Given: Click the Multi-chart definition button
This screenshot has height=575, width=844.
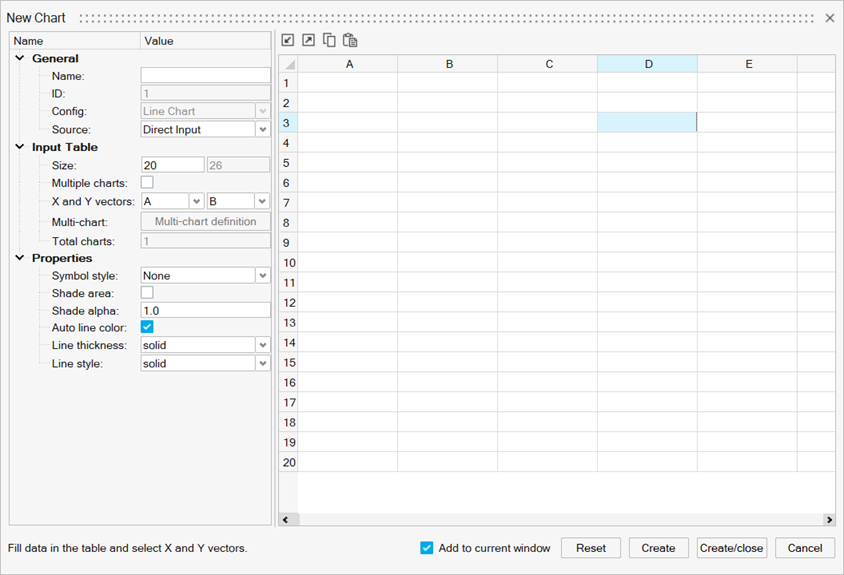Looking at the screenshot, I should tap(206, 221).
